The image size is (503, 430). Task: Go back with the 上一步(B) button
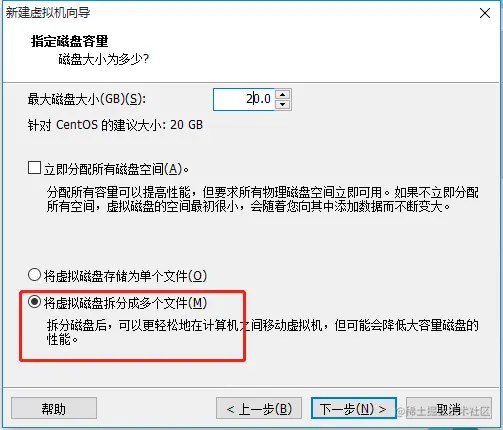pos(259,408)
